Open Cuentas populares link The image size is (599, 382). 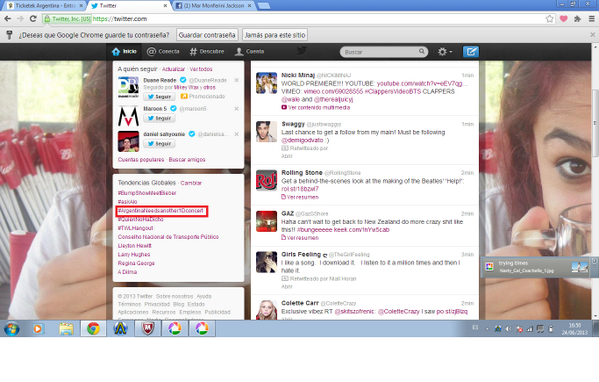pos(141,160)
